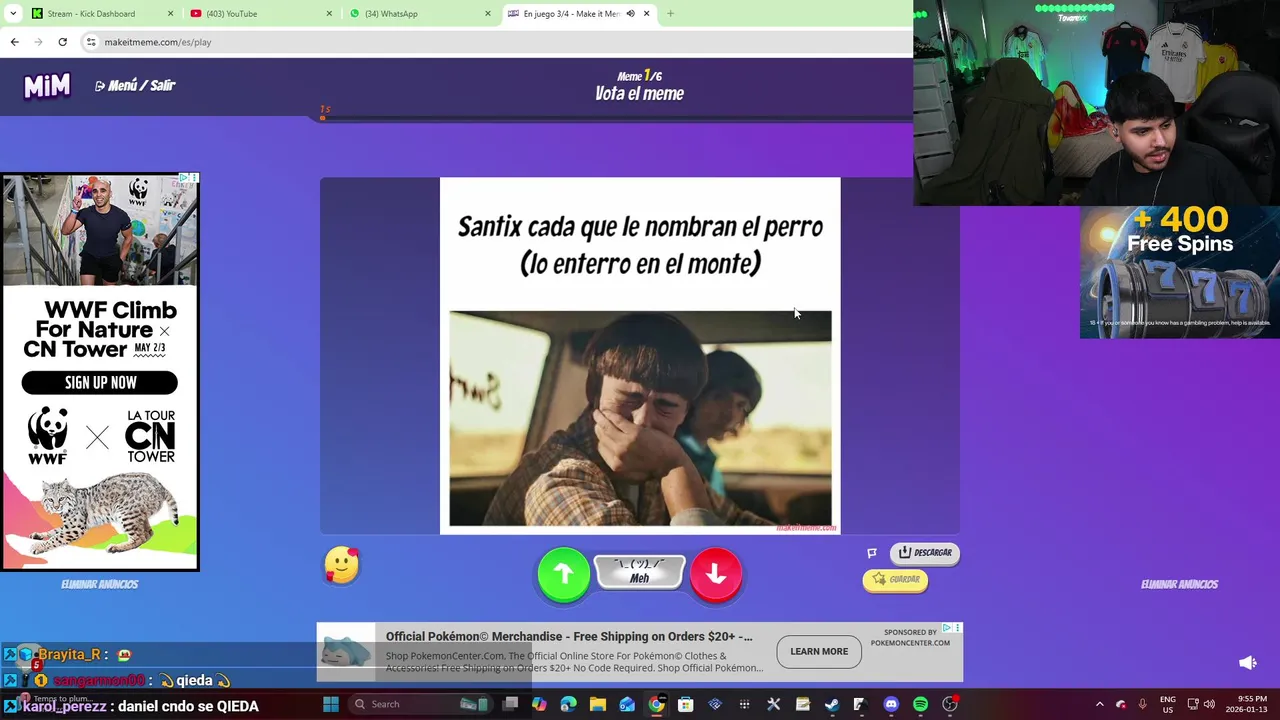Close the Pokémon Center ad
This screenshot has height=720, width=1280.
tap(958, 628)
